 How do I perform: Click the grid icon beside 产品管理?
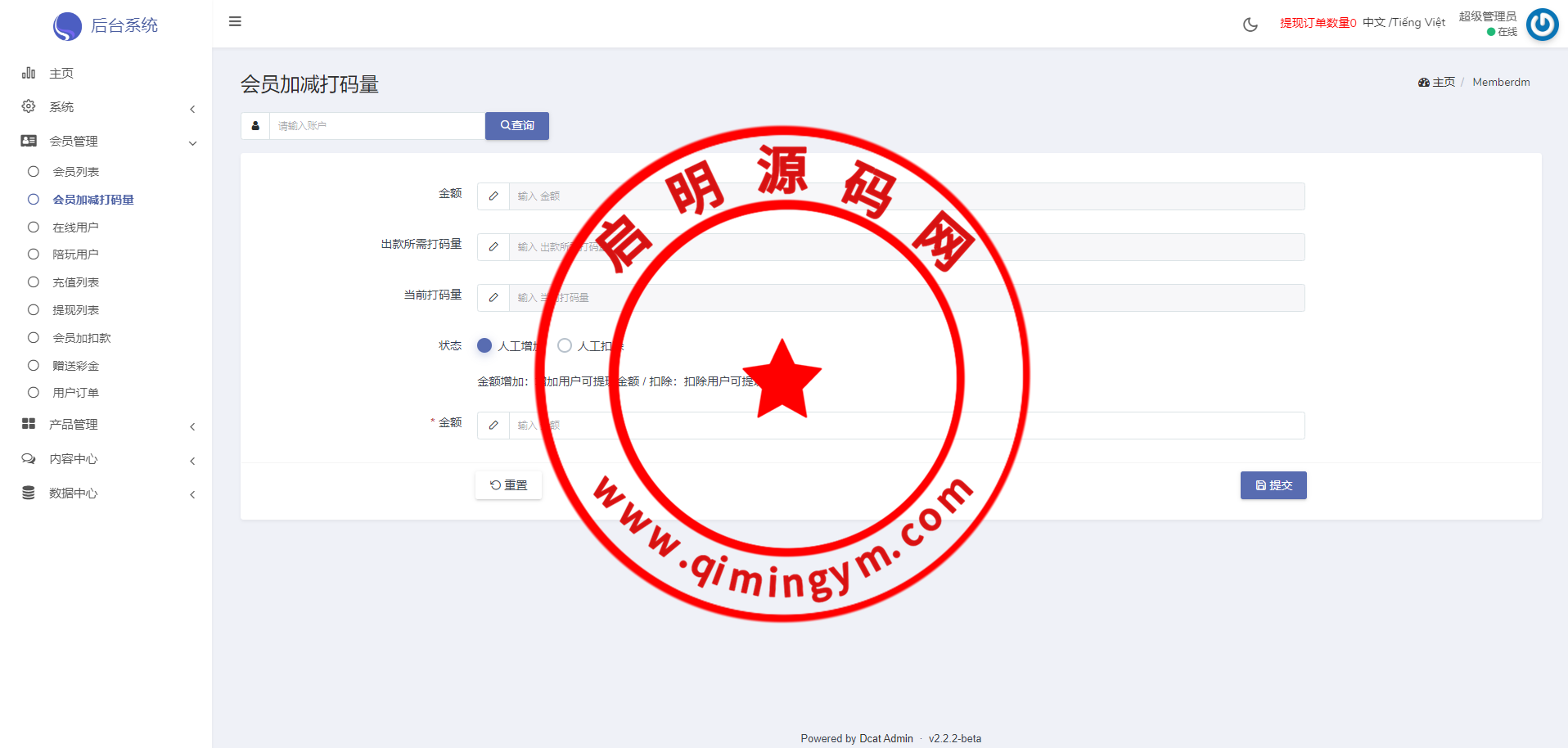[x=29, y=424]
